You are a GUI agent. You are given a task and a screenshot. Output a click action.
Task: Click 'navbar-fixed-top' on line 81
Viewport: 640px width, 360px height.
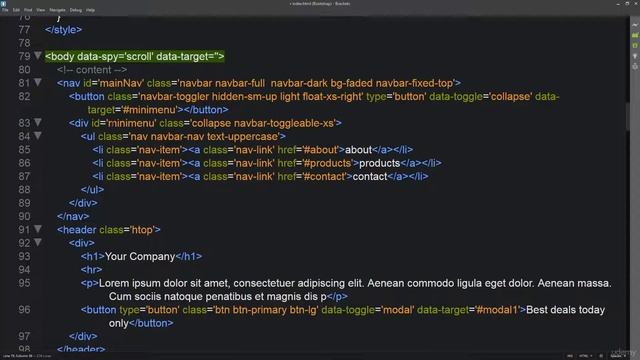point(414,83)
